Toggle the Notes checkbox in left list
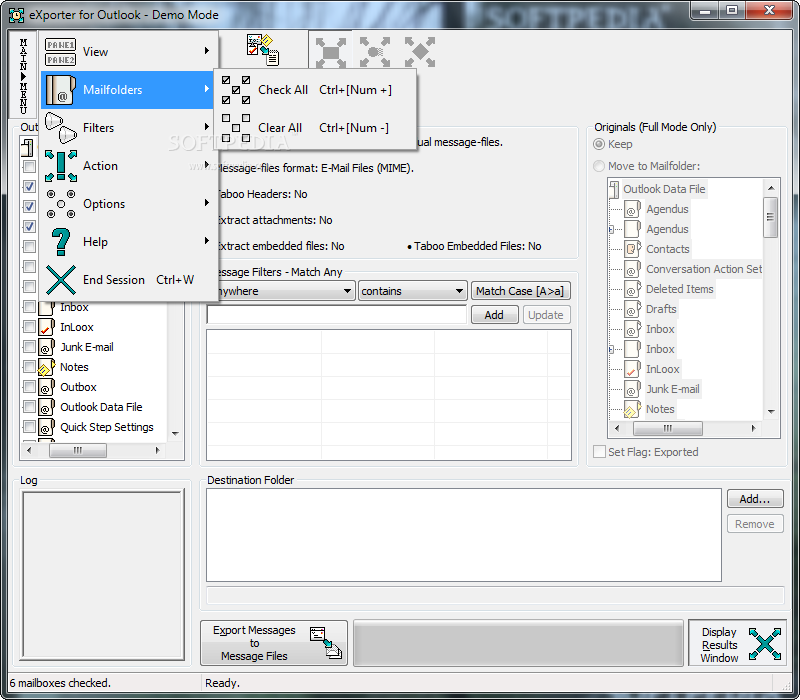This screenshot has height=700, width=800. tap(30, 367)
